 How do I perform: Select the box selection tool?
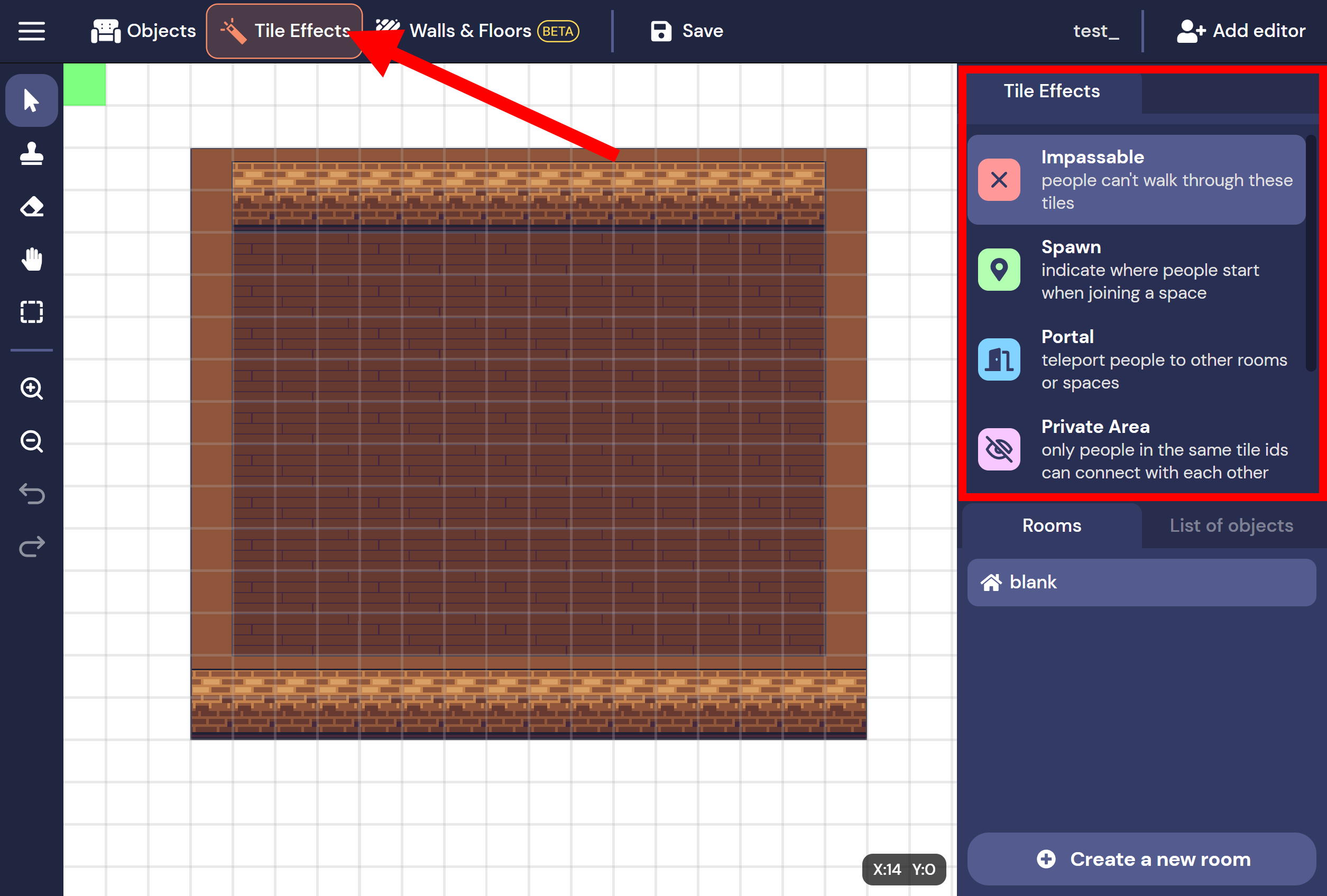pos(31,312)
